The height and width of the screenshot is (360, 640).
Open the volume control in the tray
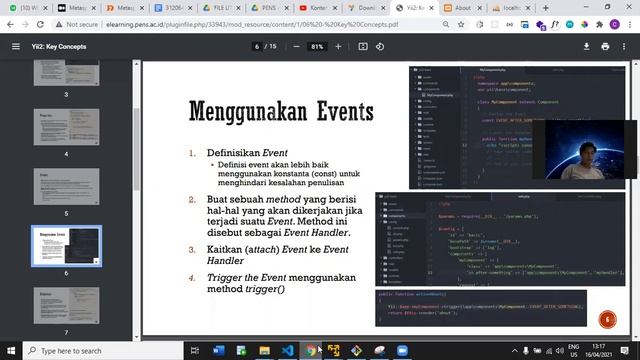(560, 351)
